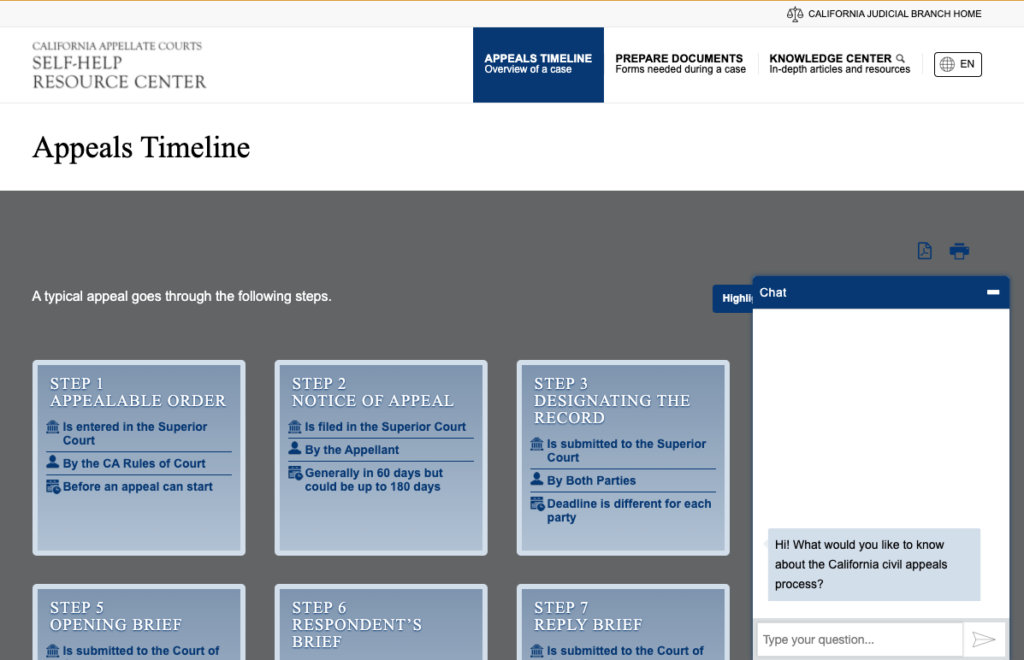Select the Appeals Timeline nav tab

click(x=538, y=65)
